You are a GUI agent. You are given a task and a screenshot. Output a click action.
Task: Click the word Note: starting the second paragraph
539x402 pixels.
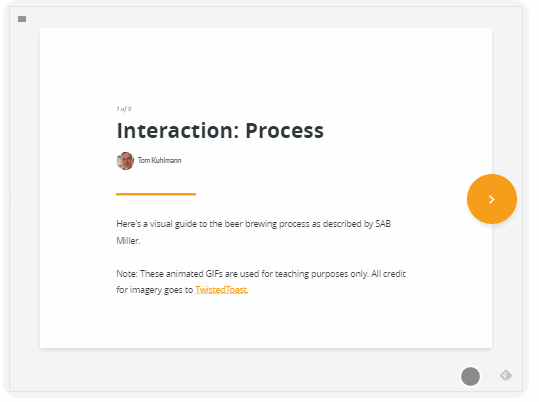(x=127, y=274)
